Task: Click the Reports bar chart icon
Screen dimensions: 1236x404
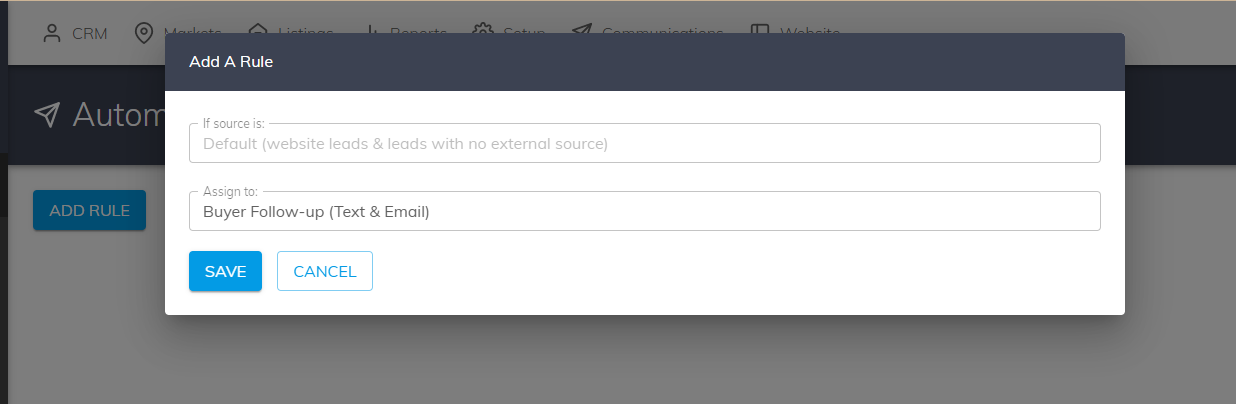Action: (x=372, y=30)
